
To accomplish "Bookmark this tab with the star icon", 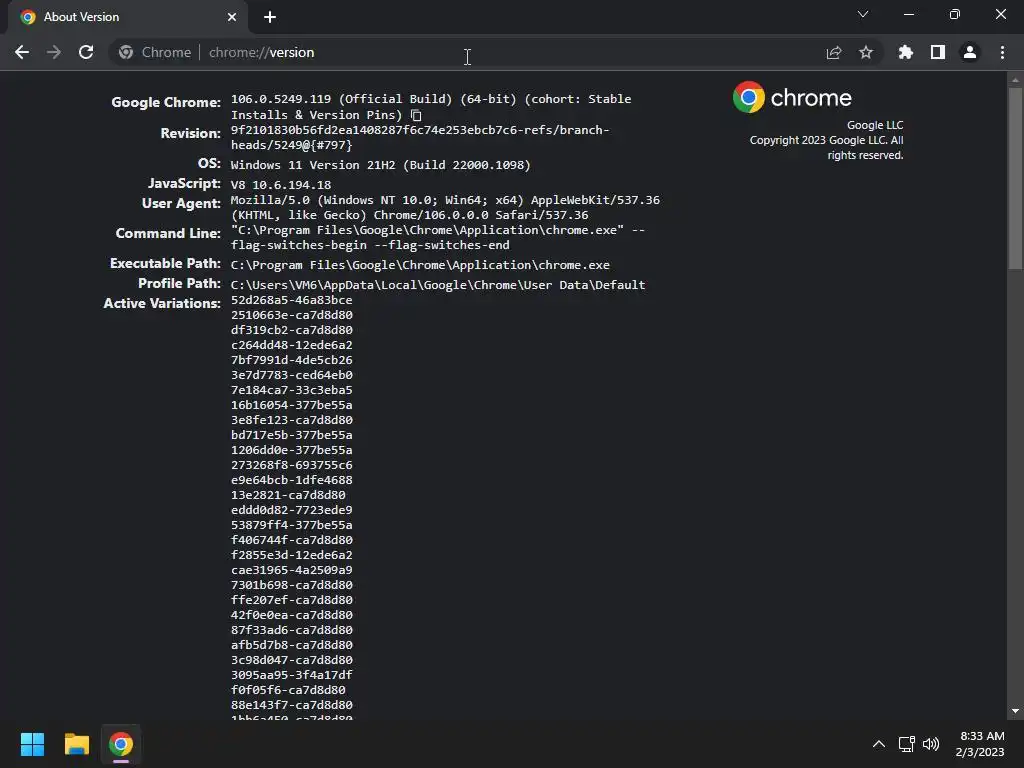I will tap(866, 52).
